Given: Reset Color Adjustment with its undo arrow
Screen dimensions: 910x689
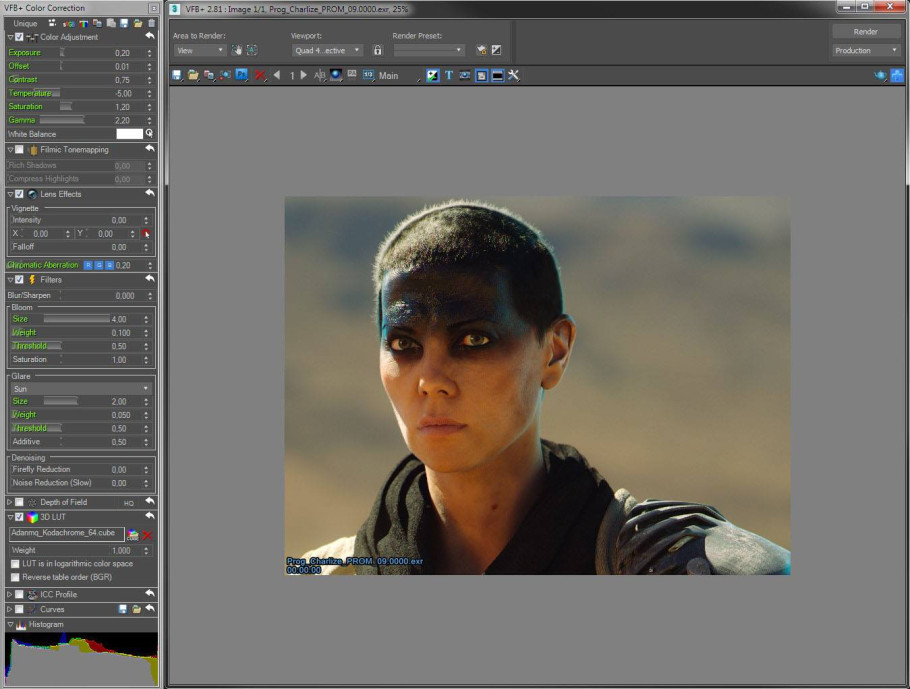Looking at the screenshot, I should click(150, 37).
